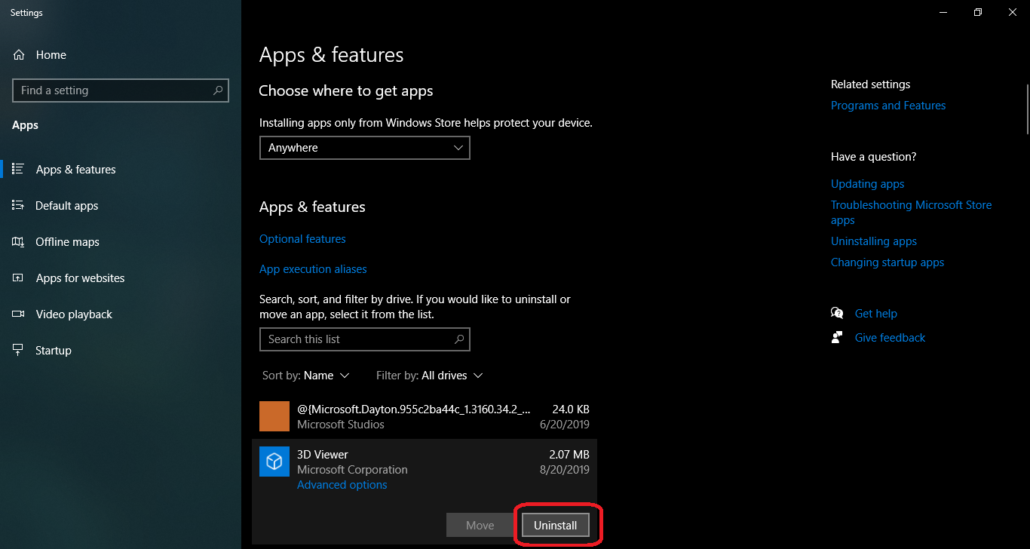The image size is (1030, 549).
Task: Click the Get help chat icon
Action: pyautogui.click(x=837, y=313)
